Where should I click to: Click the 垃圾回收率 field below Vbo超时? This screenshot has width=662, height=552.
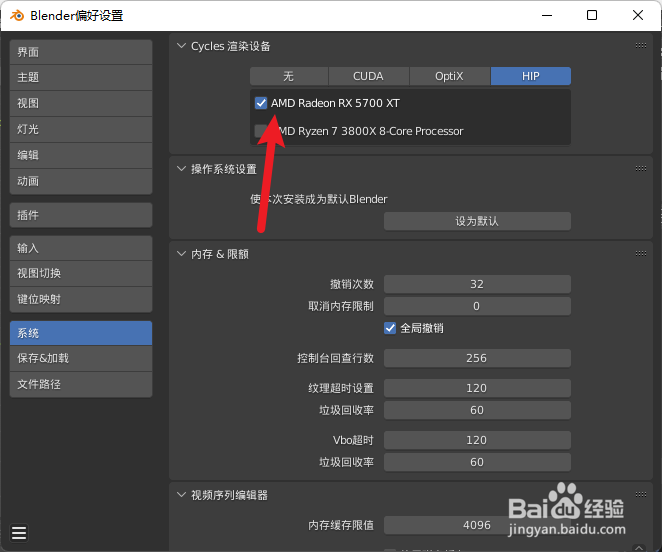(x=477, y=462)
